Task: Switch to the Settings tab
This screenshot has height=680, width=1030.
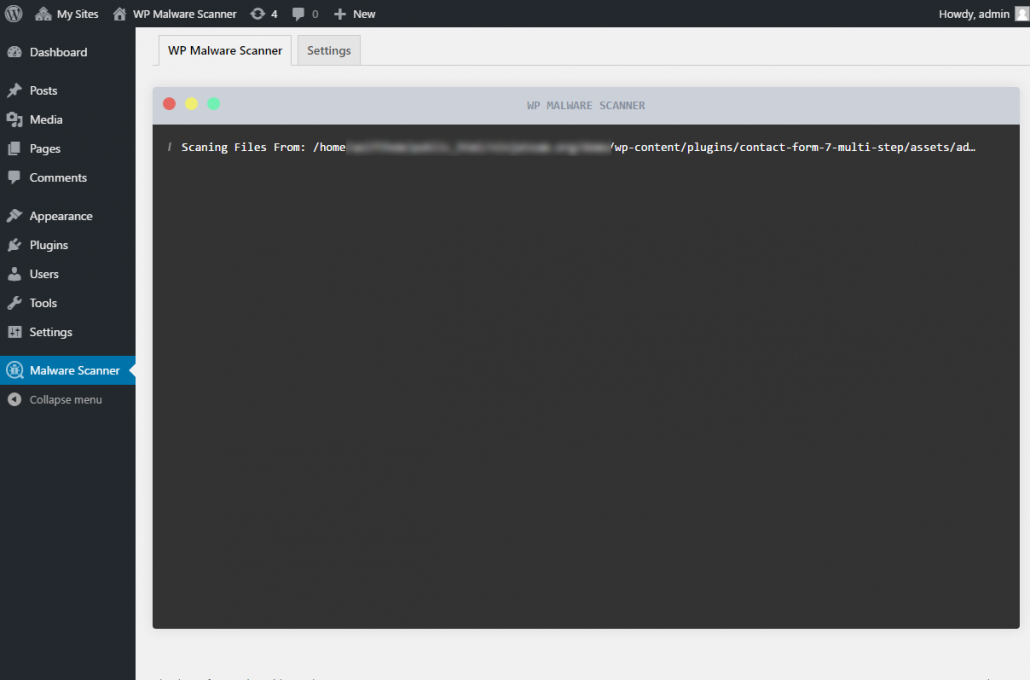Action: pos(329,51)
